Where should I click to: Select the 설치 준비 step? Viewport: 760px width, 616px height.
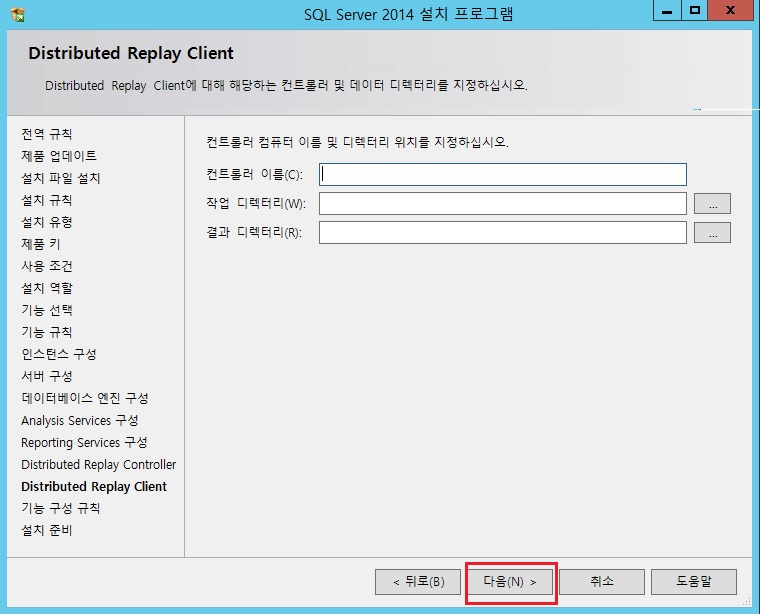pyautogui.click(x=47, y=530)
